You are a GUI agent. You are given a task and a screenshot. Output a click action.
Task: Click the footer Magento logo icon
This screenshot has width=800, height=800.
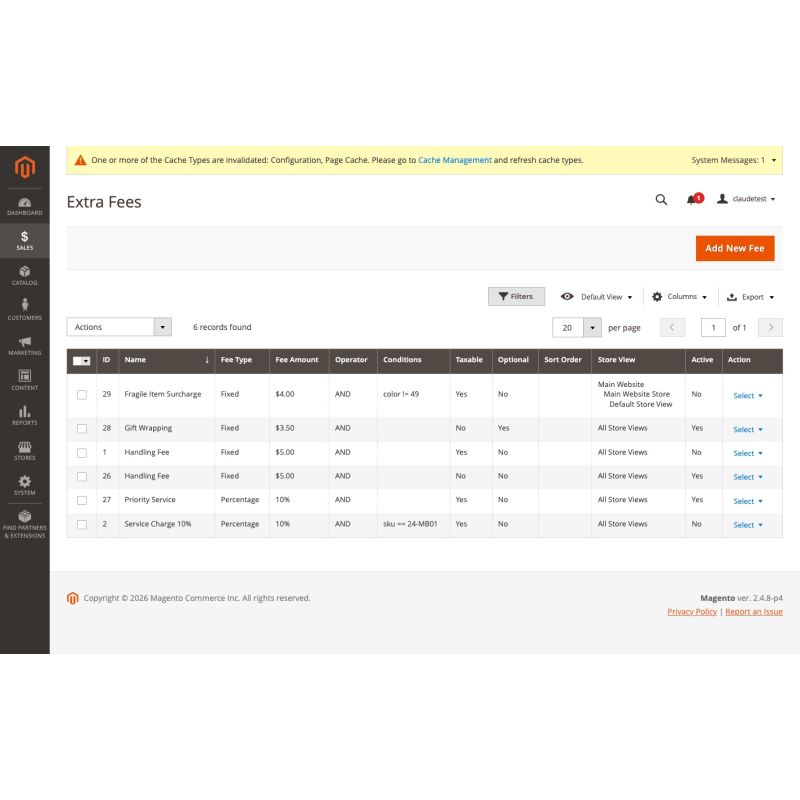tap(72, 598)
